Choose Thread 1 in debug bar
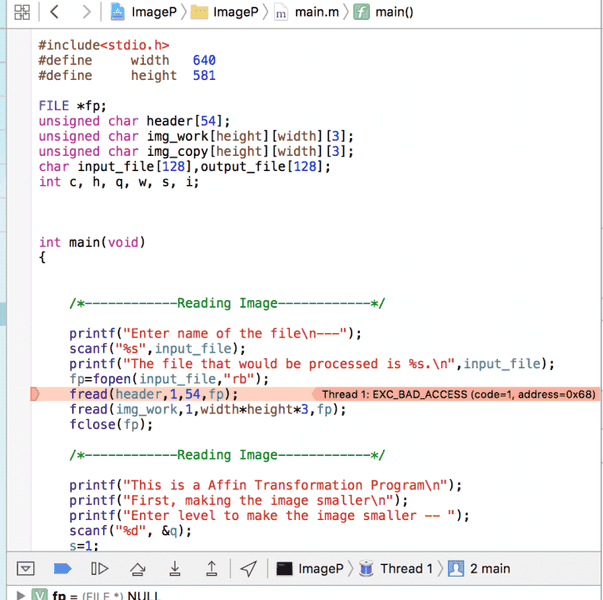Image resolution: width=603 pixels, height=600 pixels. coord(396,568)
